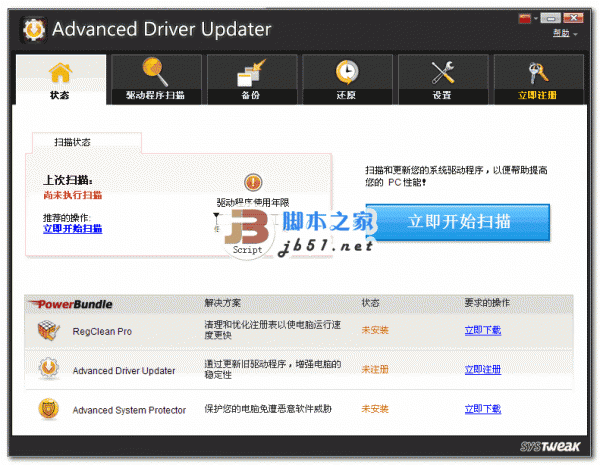600x465 pixels.
Task: Click the Advanced System Protector shield icon
Action: point(49,409)
